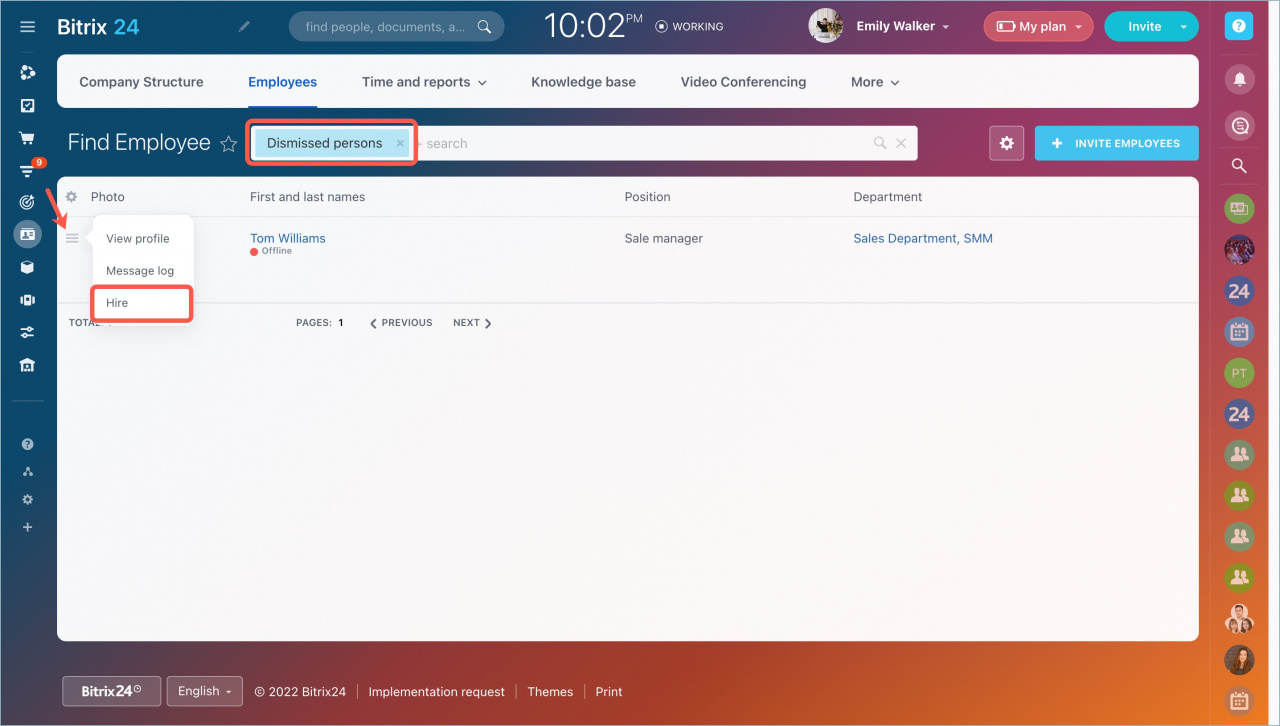Open the funnel icon with 9 badge
Viewport: 1280px width, 726px height.
(27, 171)
